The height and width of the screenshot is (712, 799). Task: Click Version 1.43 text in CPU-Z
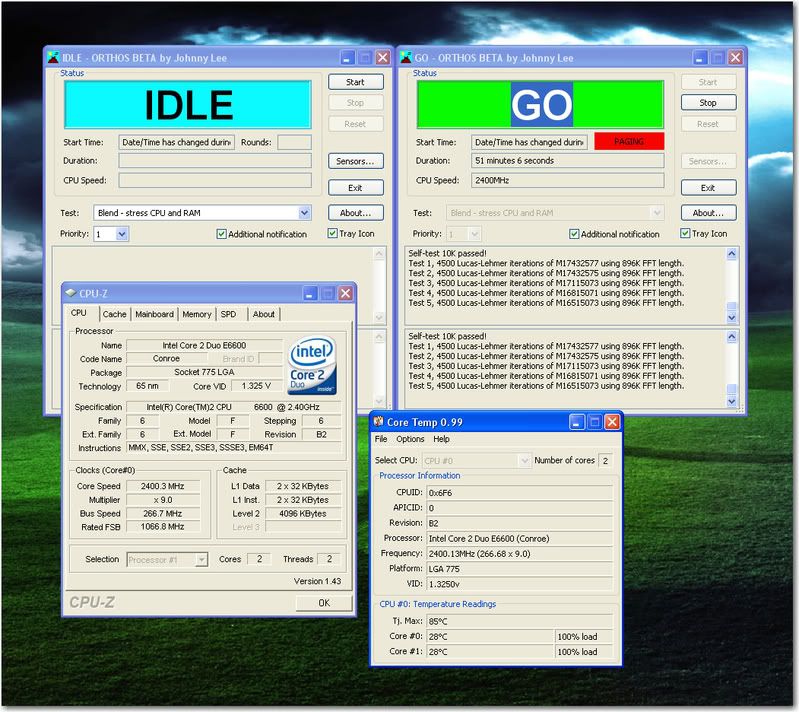(317, 581)
